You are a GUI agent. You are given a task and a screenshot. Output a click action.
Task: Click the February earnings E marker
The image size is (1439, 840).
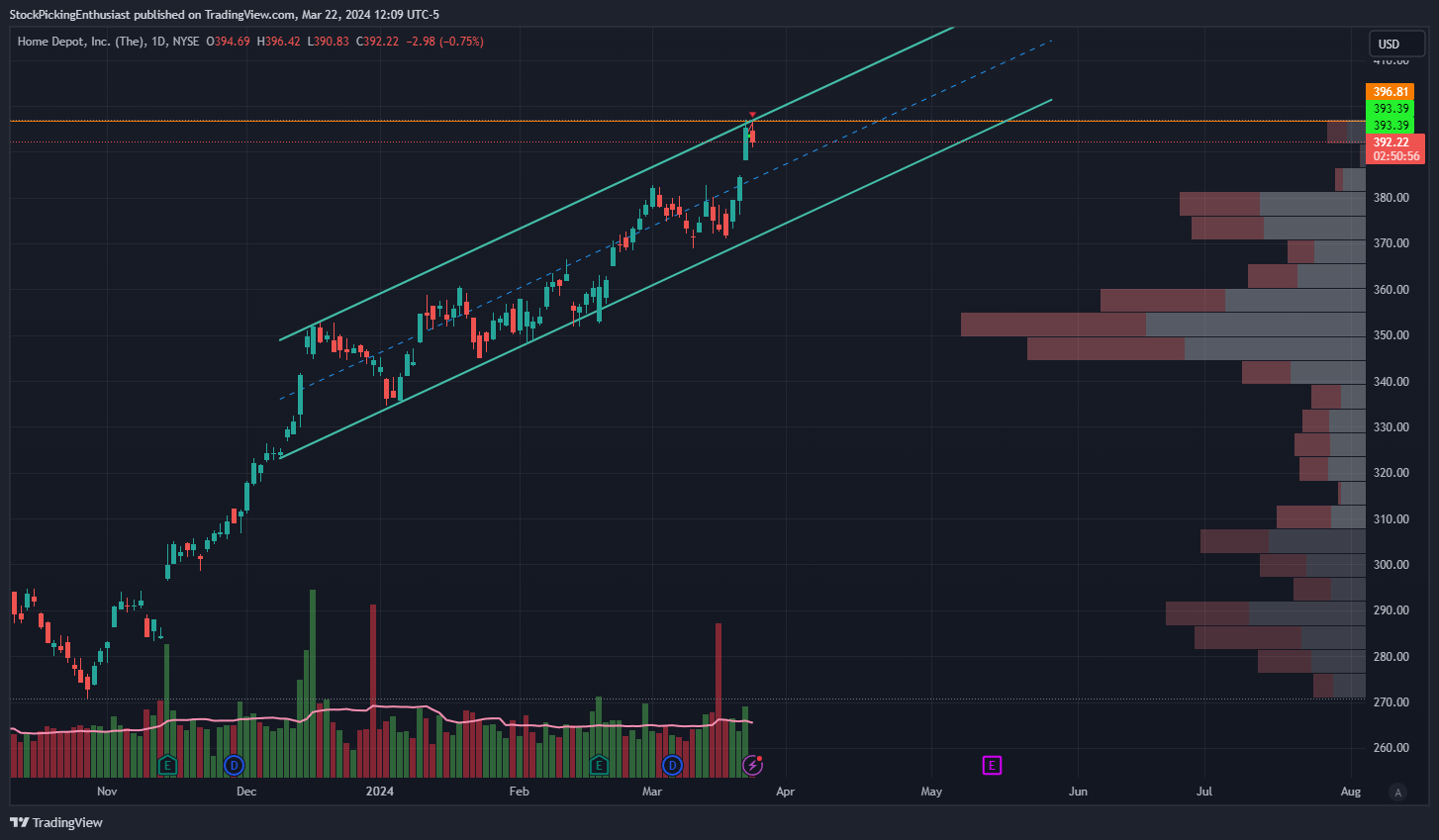click(598, 765)
